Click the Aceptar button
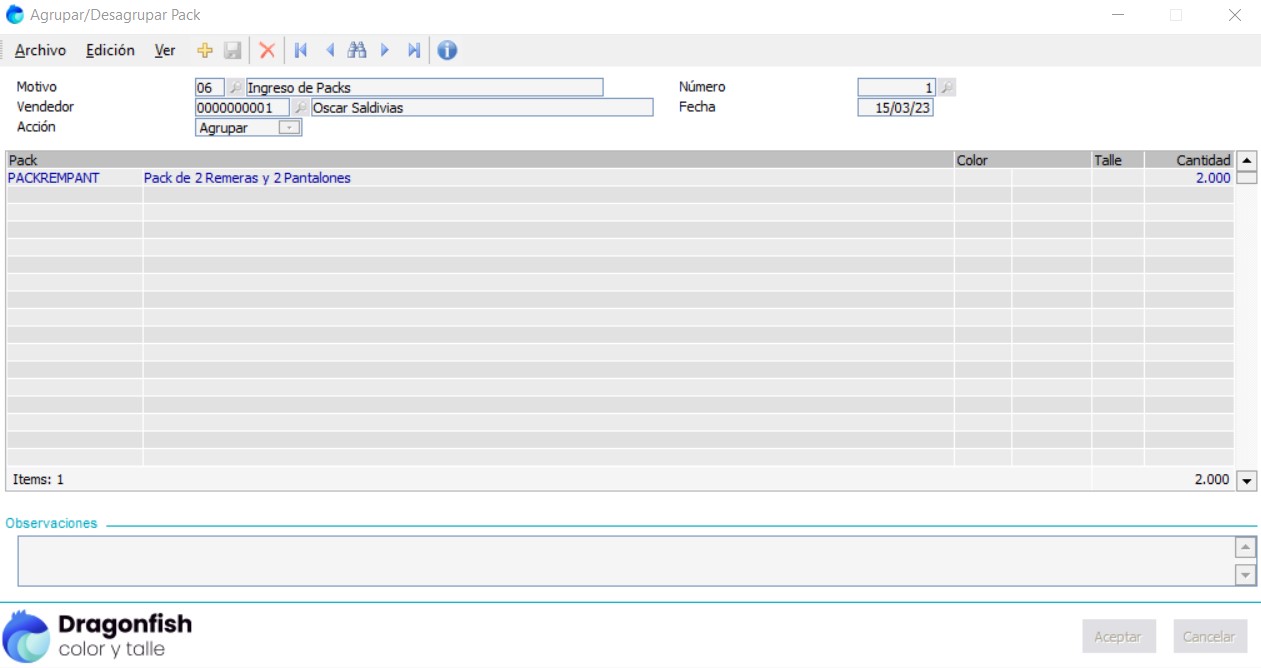1261x668 pixels. click(x=1118, y=636)
